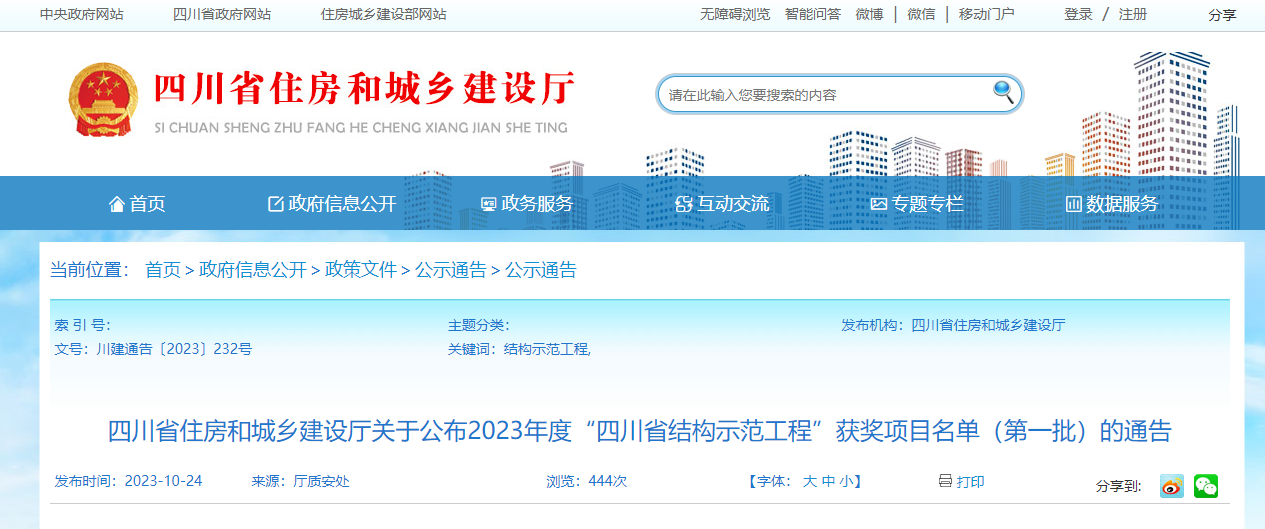Click view count 444次

pyautogui.click(x=608, y=481)
